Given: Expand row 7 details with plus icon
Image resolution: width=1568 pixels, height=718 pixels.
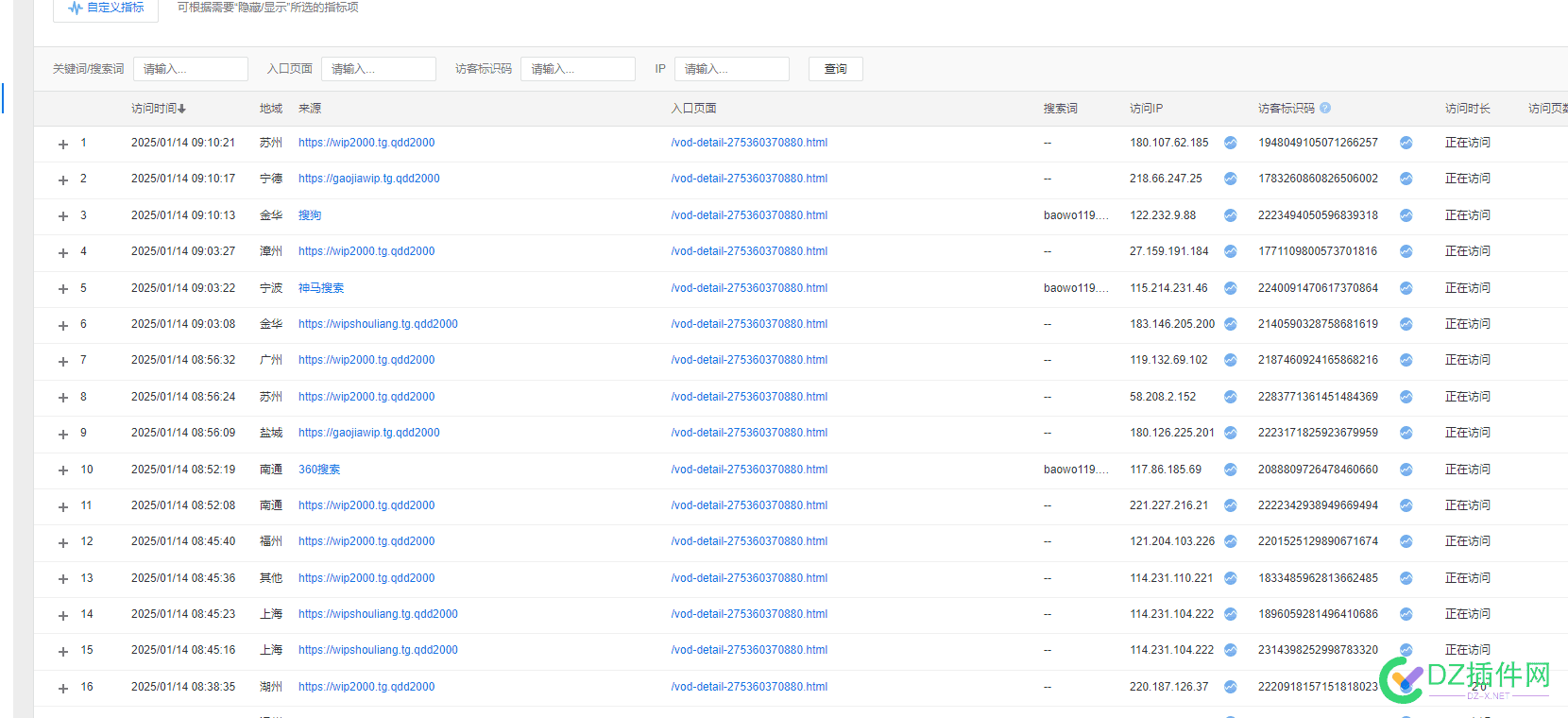Looking at the screenshot, I should [x=63, y=361].
